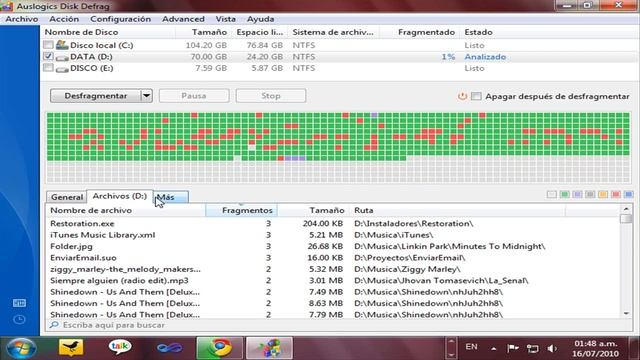Click the file list scroll down arrow
640x360 pixels.
click(626, 314)
